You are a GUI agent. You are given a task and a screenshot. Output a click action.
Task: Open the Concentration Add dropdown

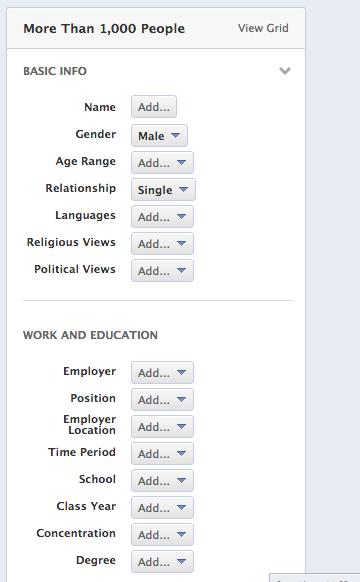point(162,534)
